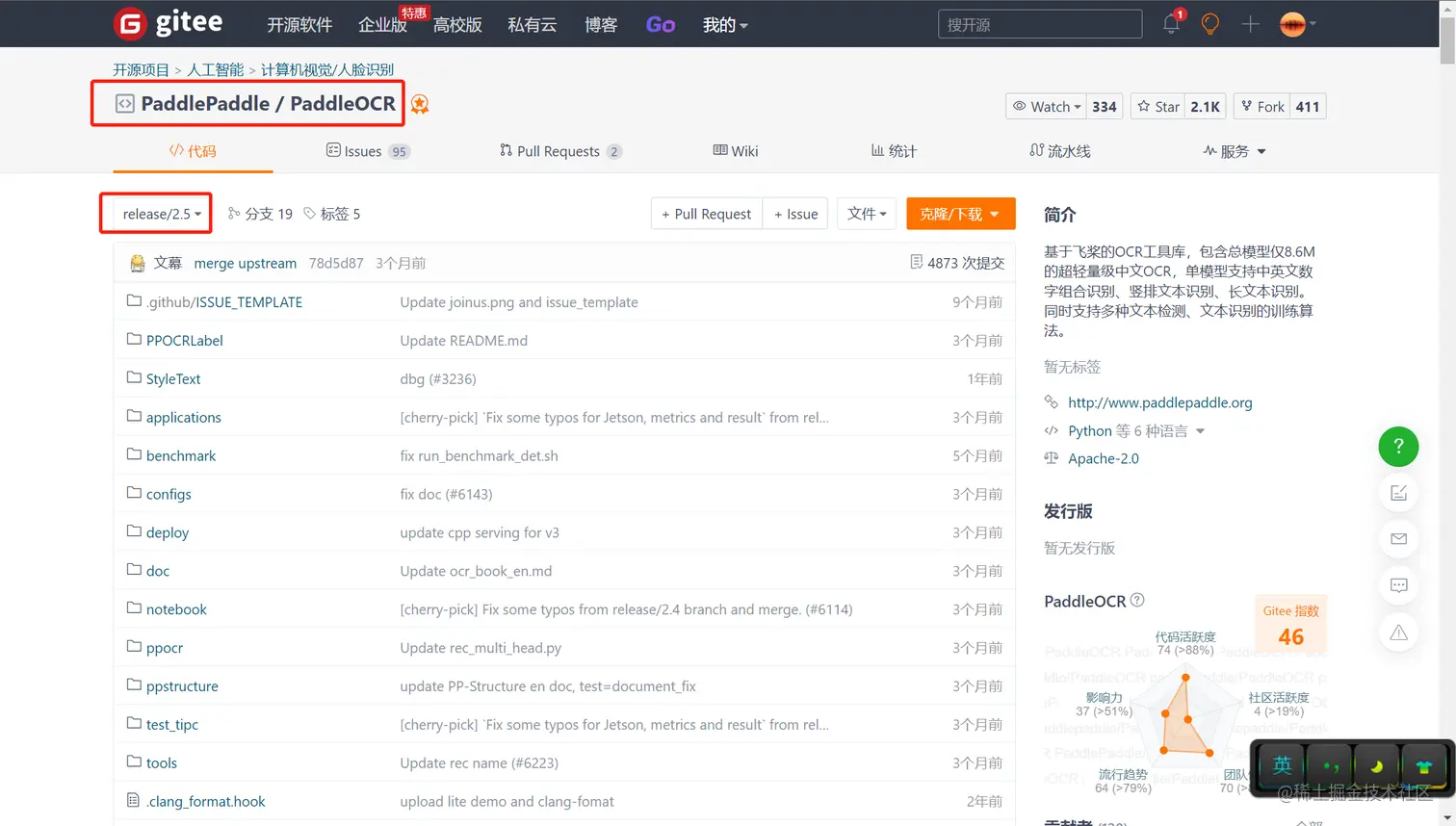Switch to the Issues tab

368,151
